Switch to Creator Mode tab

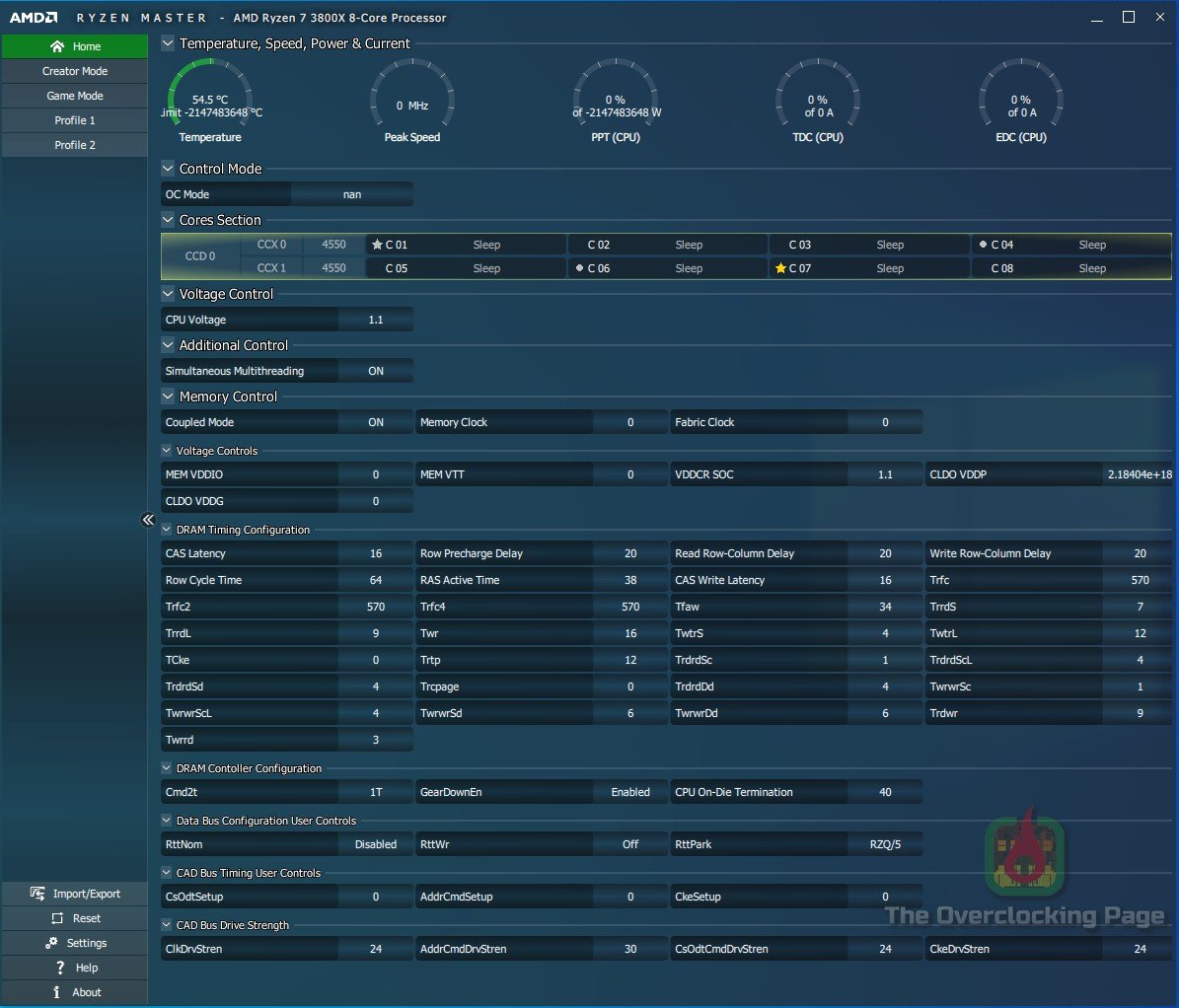(x=75, y=71)
